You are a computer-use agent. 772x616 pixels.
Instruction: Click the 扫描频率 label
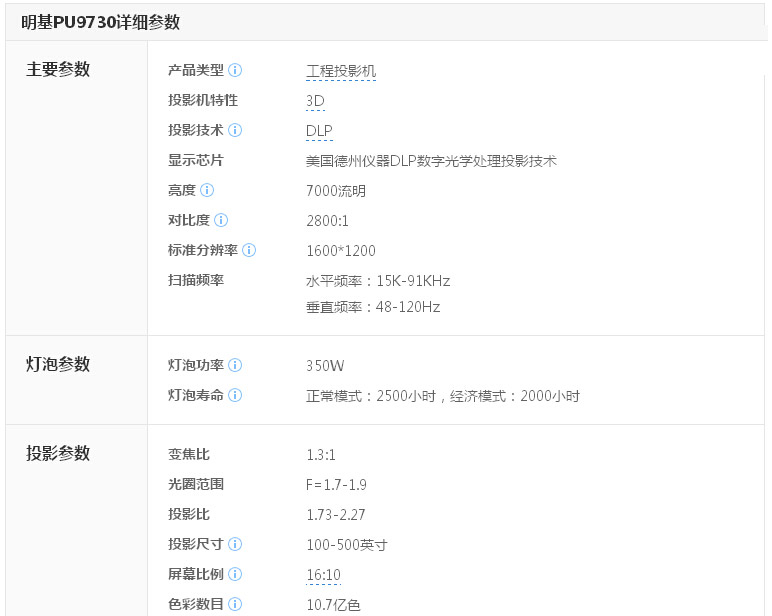196,280
